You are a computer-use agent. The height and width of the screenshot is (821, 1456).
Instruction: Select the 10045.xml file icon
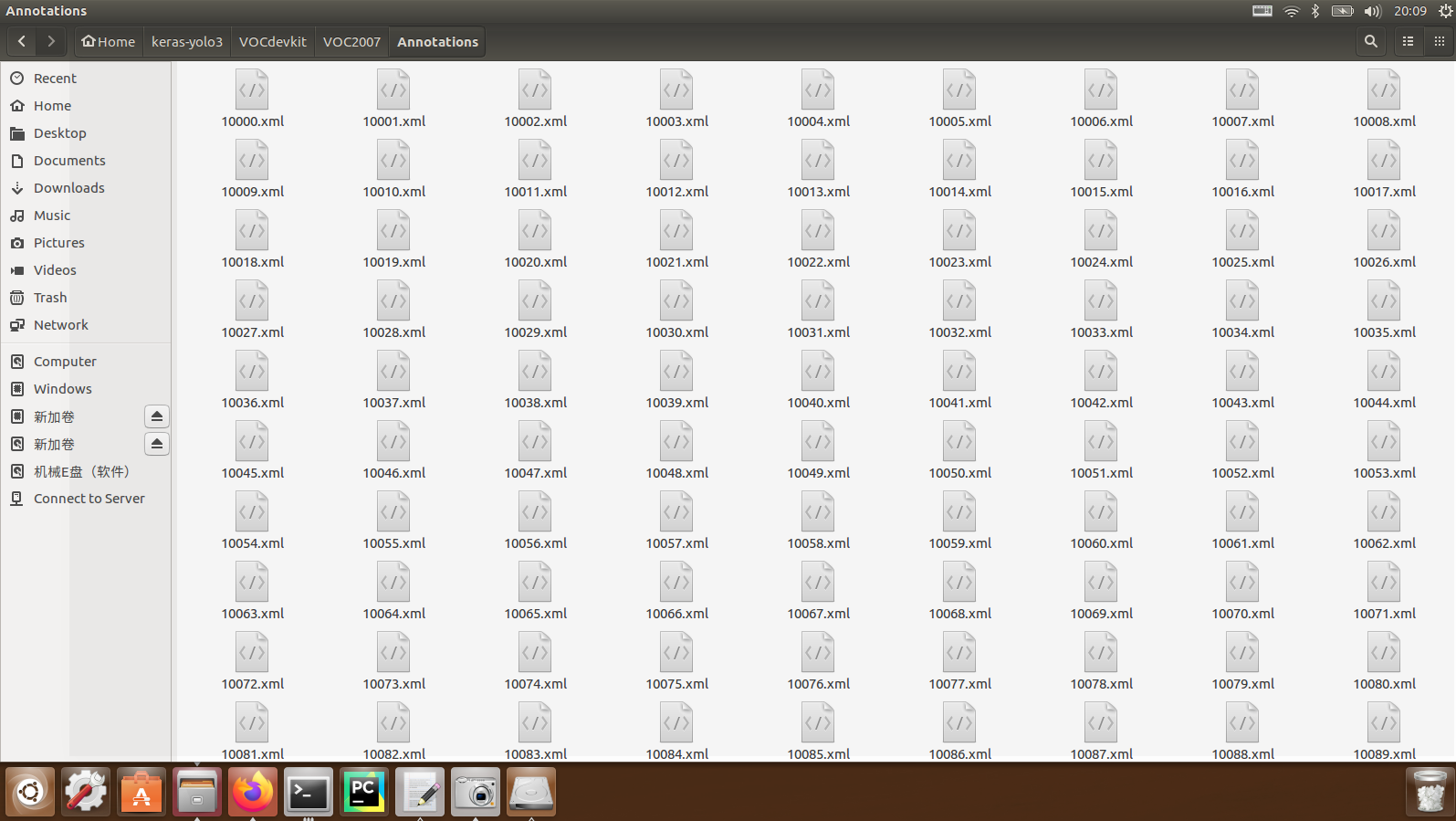pyautogui.click(x=252, y=441)
